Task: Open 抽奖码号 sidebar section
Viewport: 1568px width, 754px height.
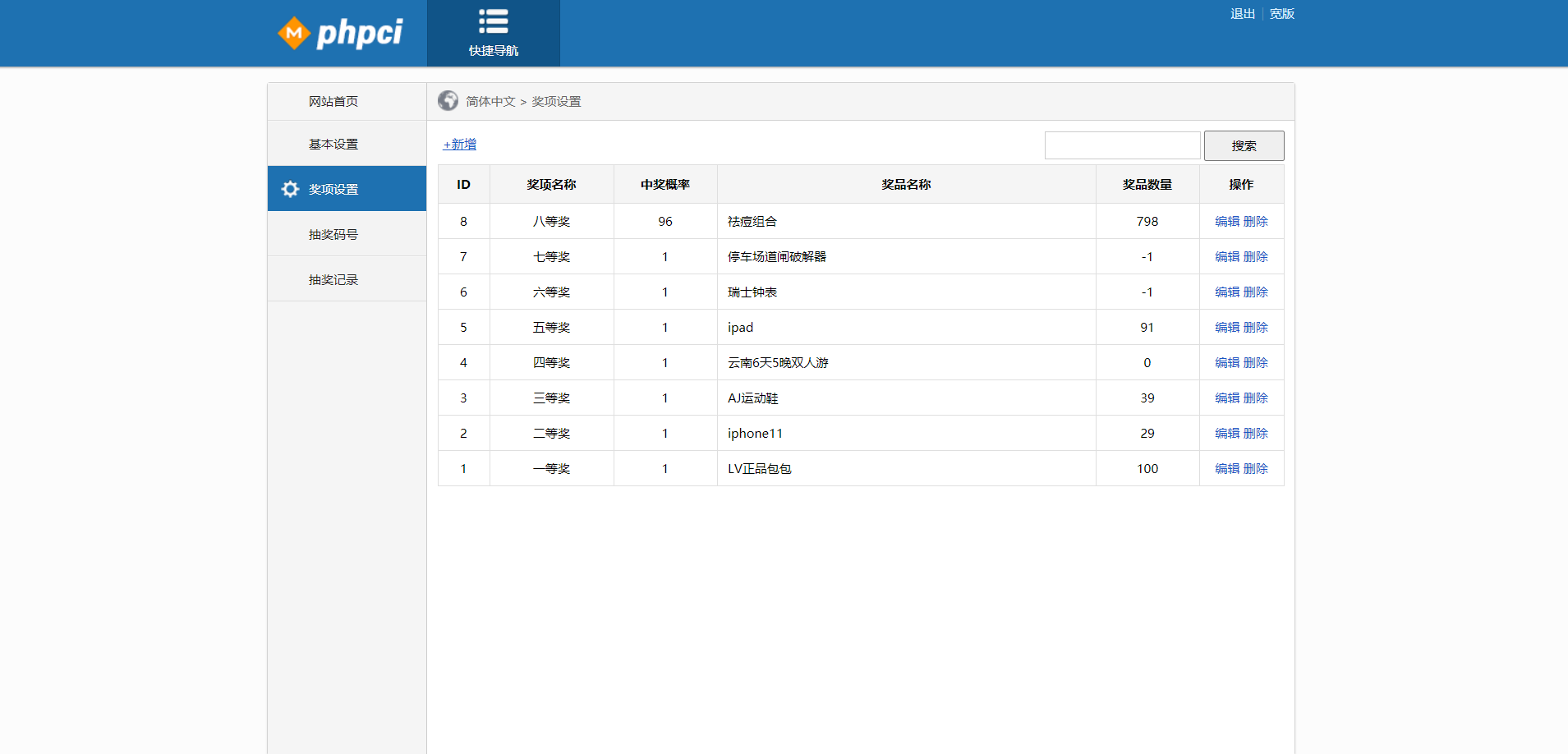Action: pyautogui.click(x=333, y=235)
